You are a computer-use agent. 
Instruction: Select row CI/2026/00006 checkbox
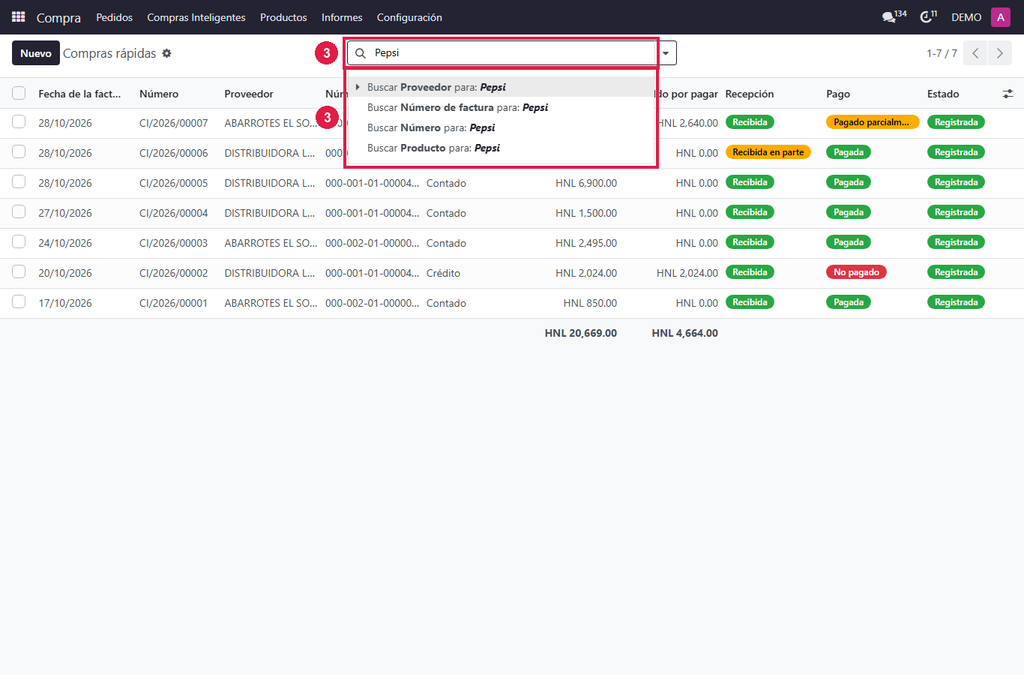[x=19, y=152]
